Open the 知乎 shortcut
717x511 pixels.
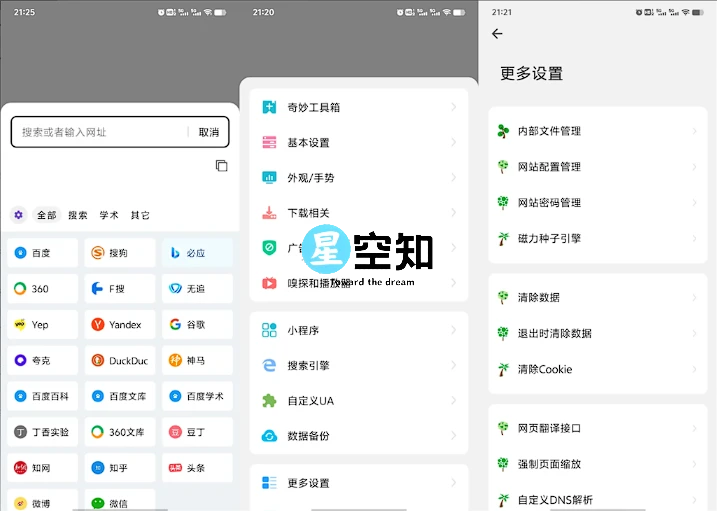(x=120, y=468)
